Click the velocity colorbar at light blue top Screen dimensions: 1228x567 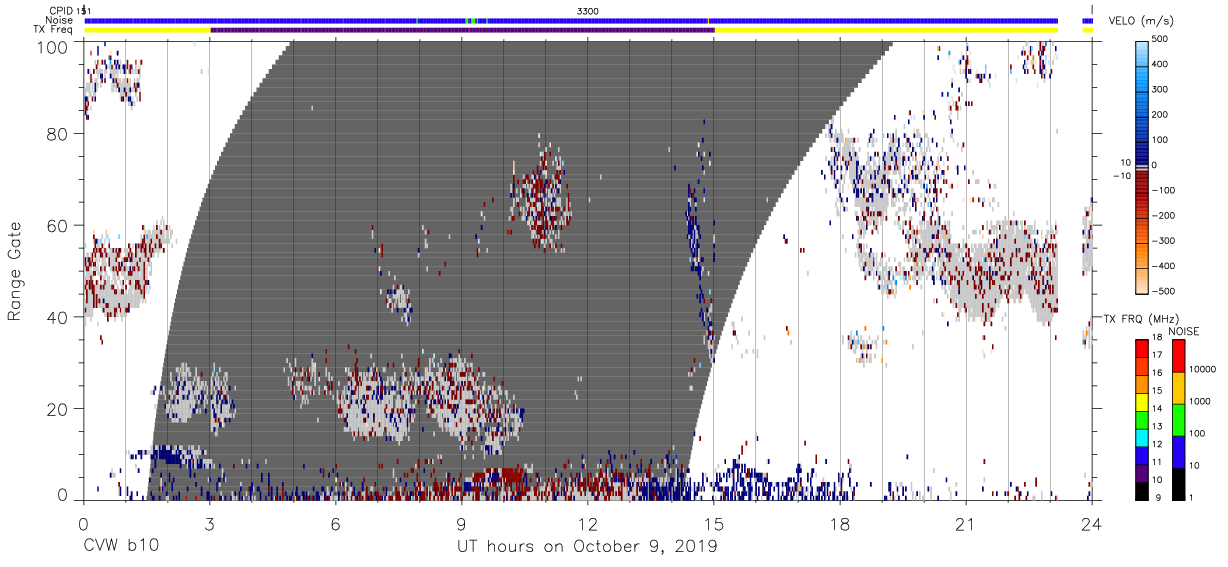pyautogui.click(x=1142, y=55)
